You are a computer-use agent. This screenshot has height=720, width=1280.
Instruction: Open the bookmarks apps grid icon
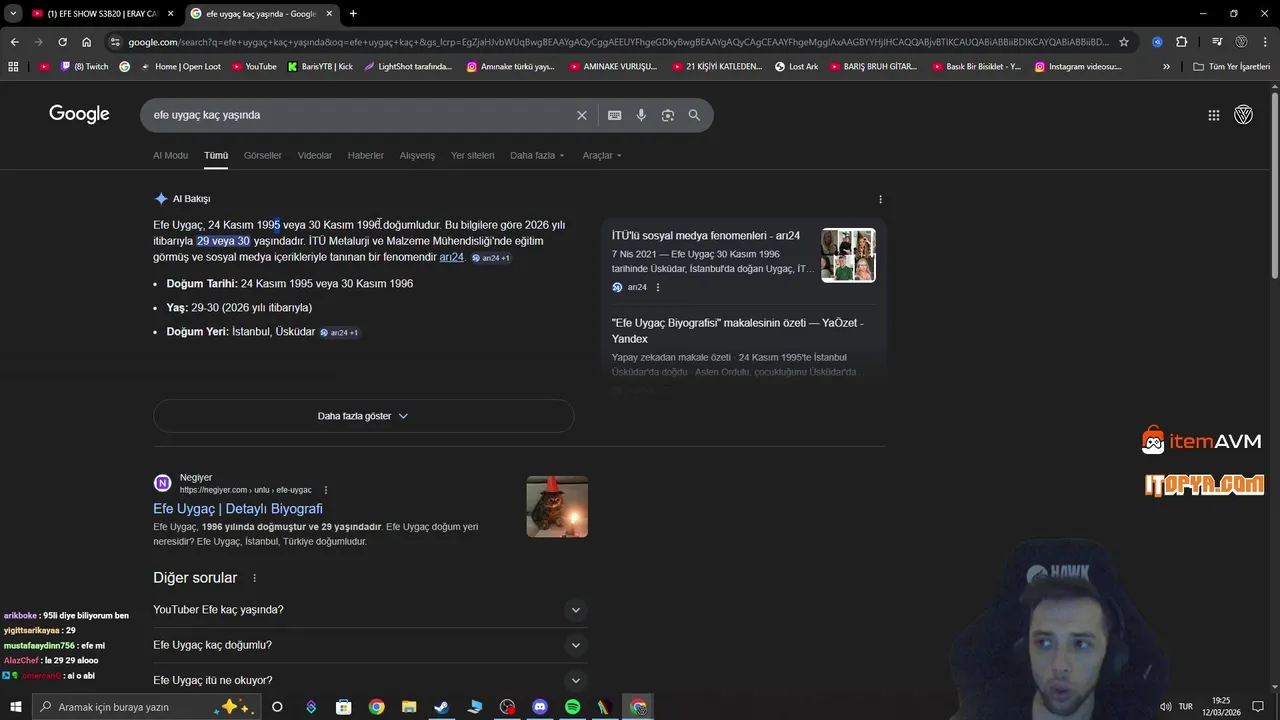click(13, 66)
